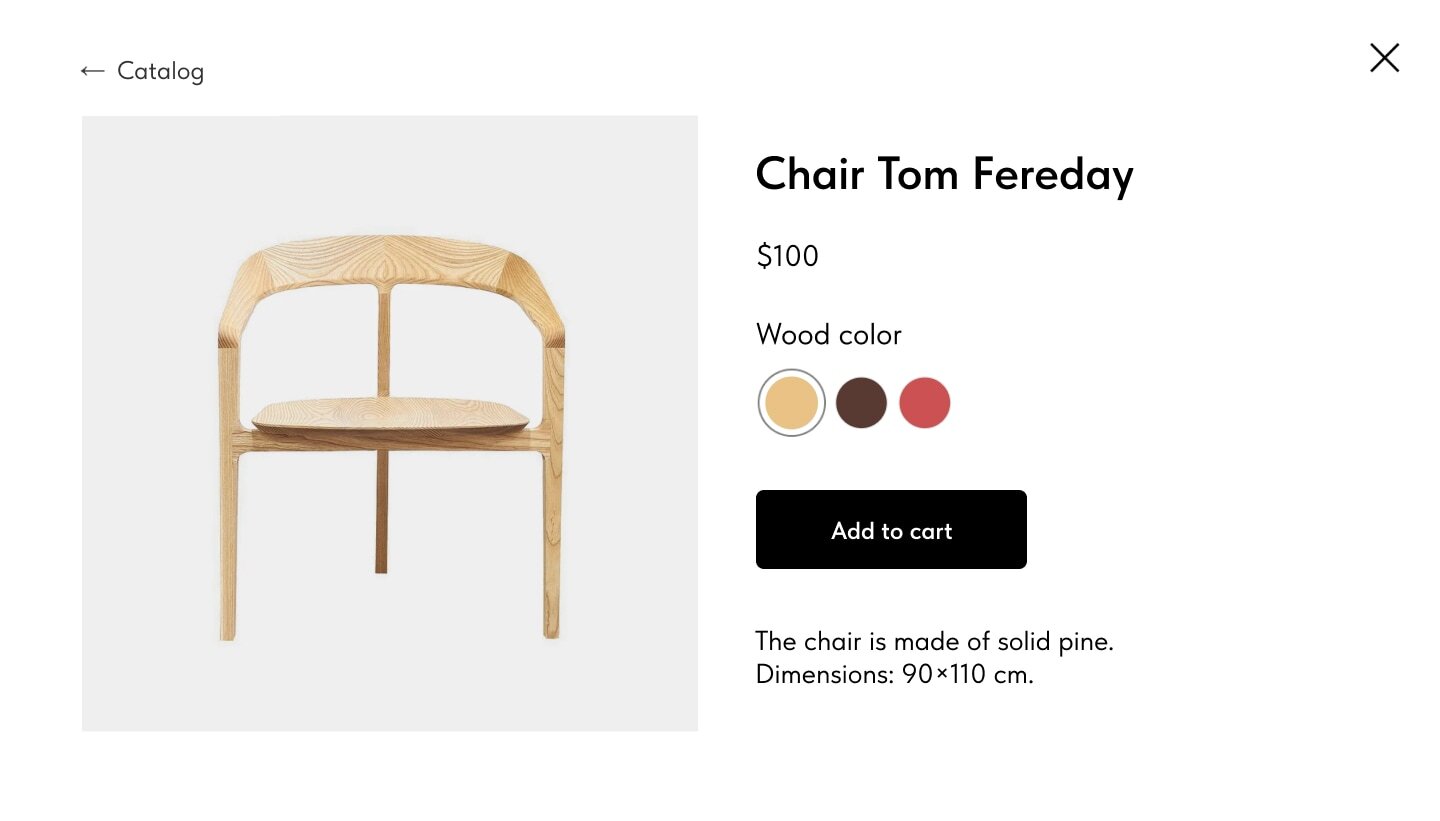Image resolution: width=1440 pixels, height=821 pixels.
Task: Click the close X icon in top right
Action: 1384,57
